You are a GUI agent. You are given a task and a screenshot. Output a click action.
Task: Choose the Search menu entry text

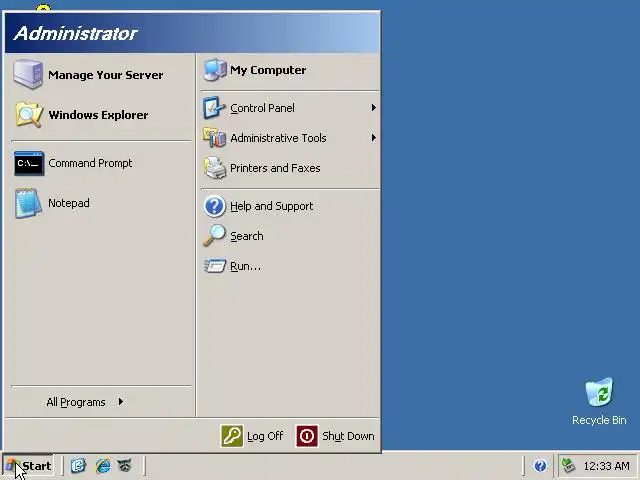pyautogui.click(x=247, y=236)
